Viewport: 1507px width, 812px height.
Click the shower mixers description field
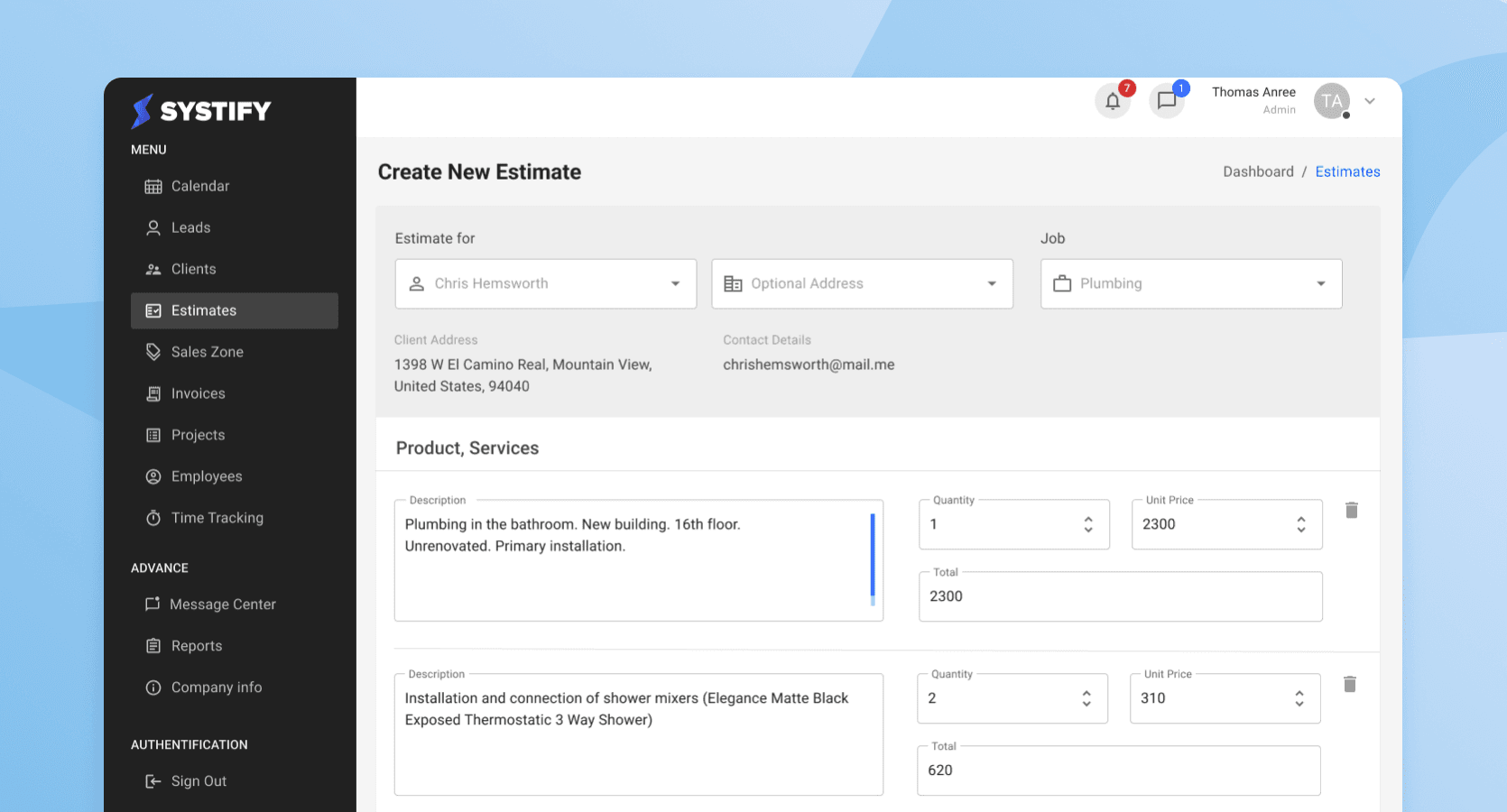click(639, 734)
